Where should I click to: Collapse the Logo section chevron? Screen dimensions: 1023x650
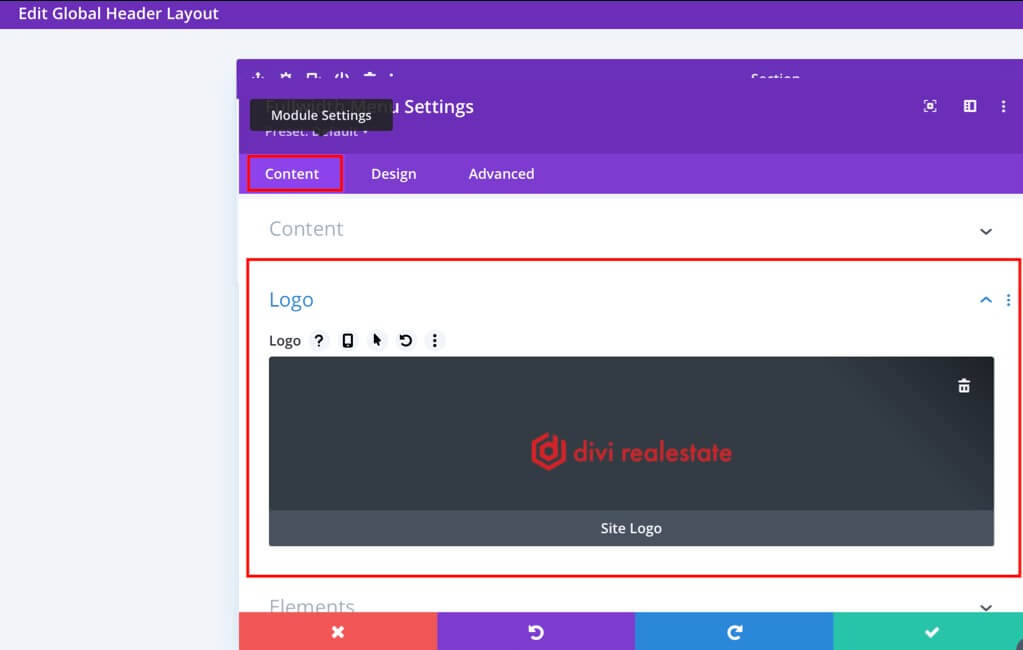click(986, 300)
